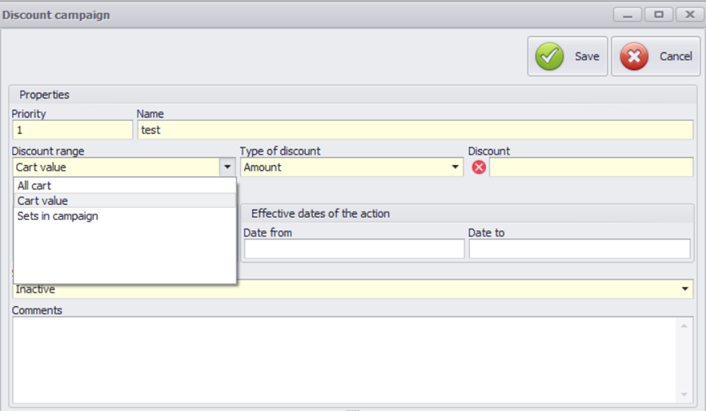This screenshot has height=411, width=706.
Task: Click the Cancel button label
Action: pos(675,56)
